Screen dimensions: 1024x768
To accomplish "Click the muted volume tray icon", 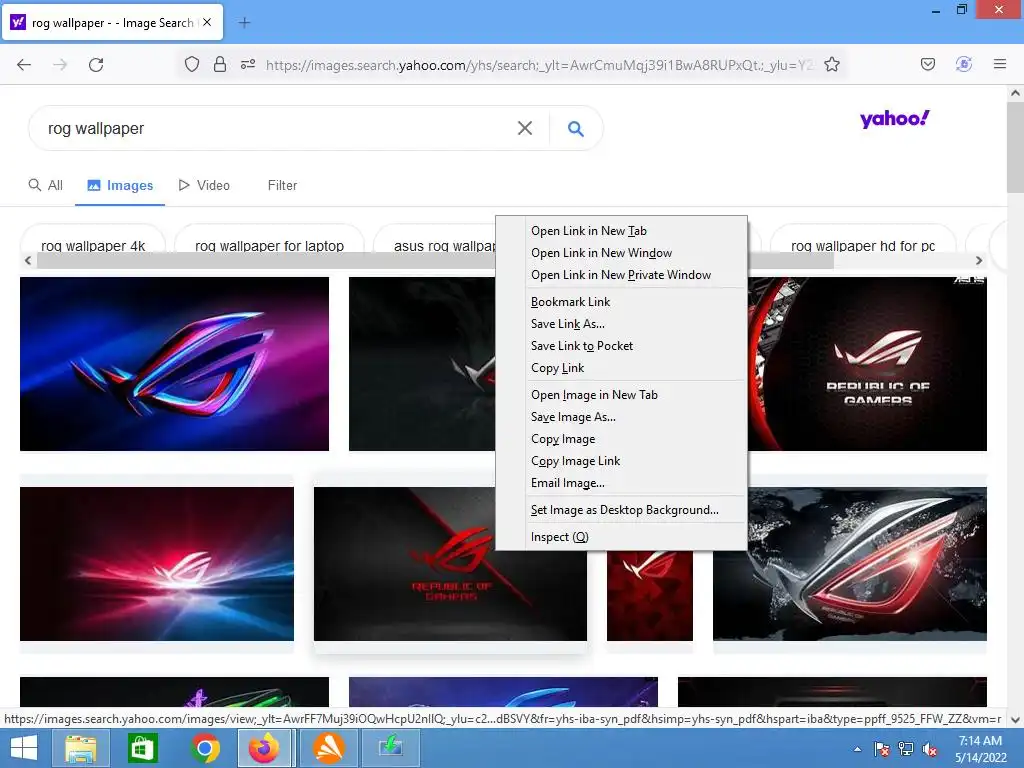I will click(929, 749).
